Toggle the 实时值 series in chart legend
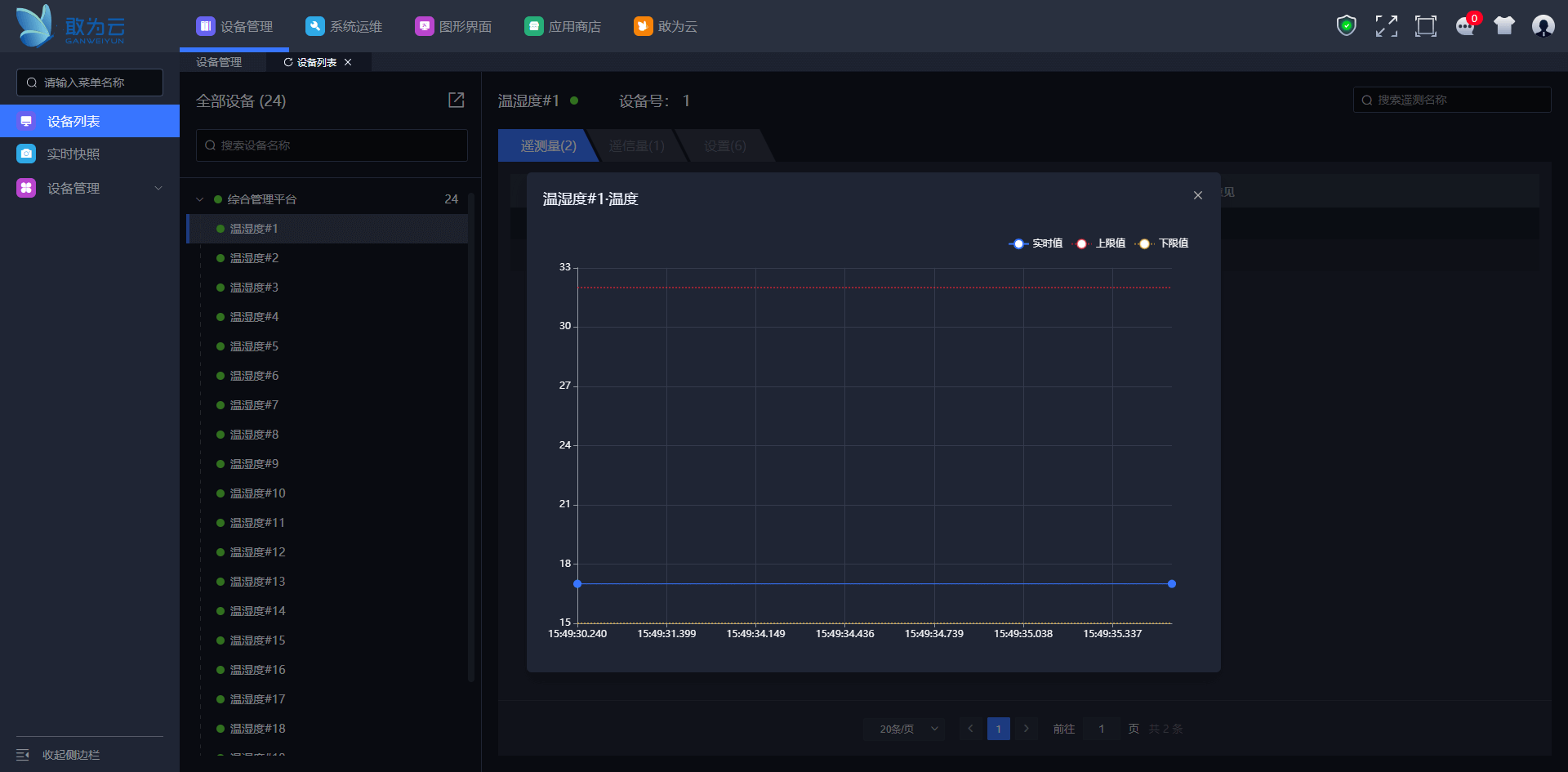Viewport: 1568px width, 772px height. pyautogui.click(x=1036, y=243)
